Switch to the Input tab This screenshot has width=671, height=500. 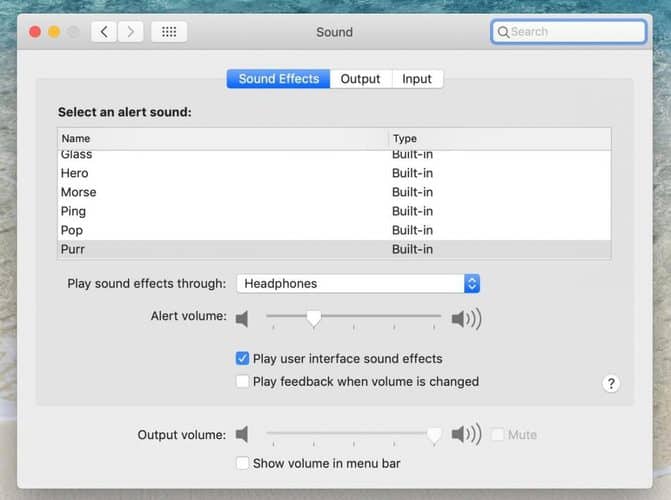click(x=417, y=79)
